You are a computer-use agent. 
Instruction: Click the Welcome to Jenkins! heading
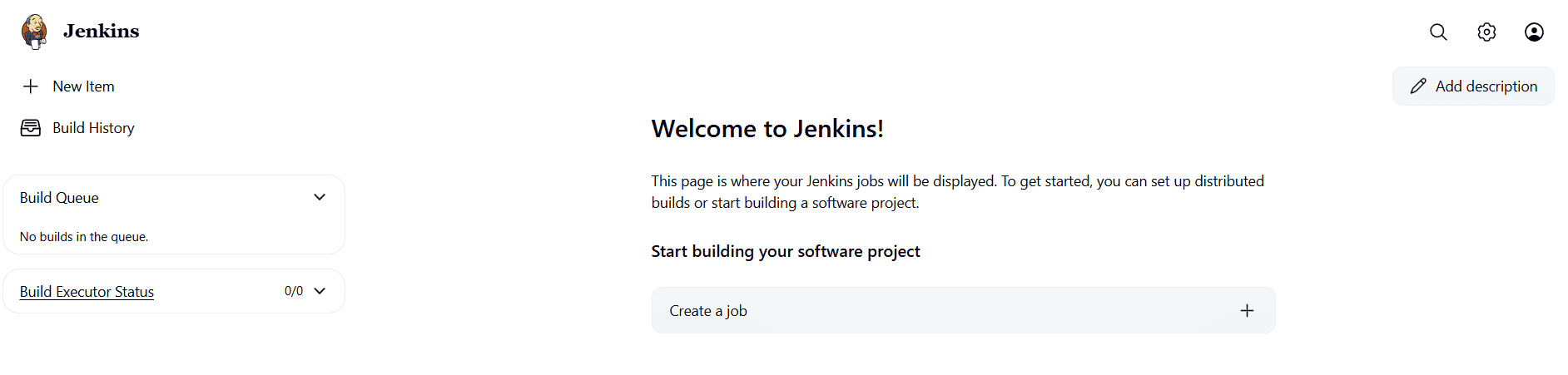click(767, 129)
